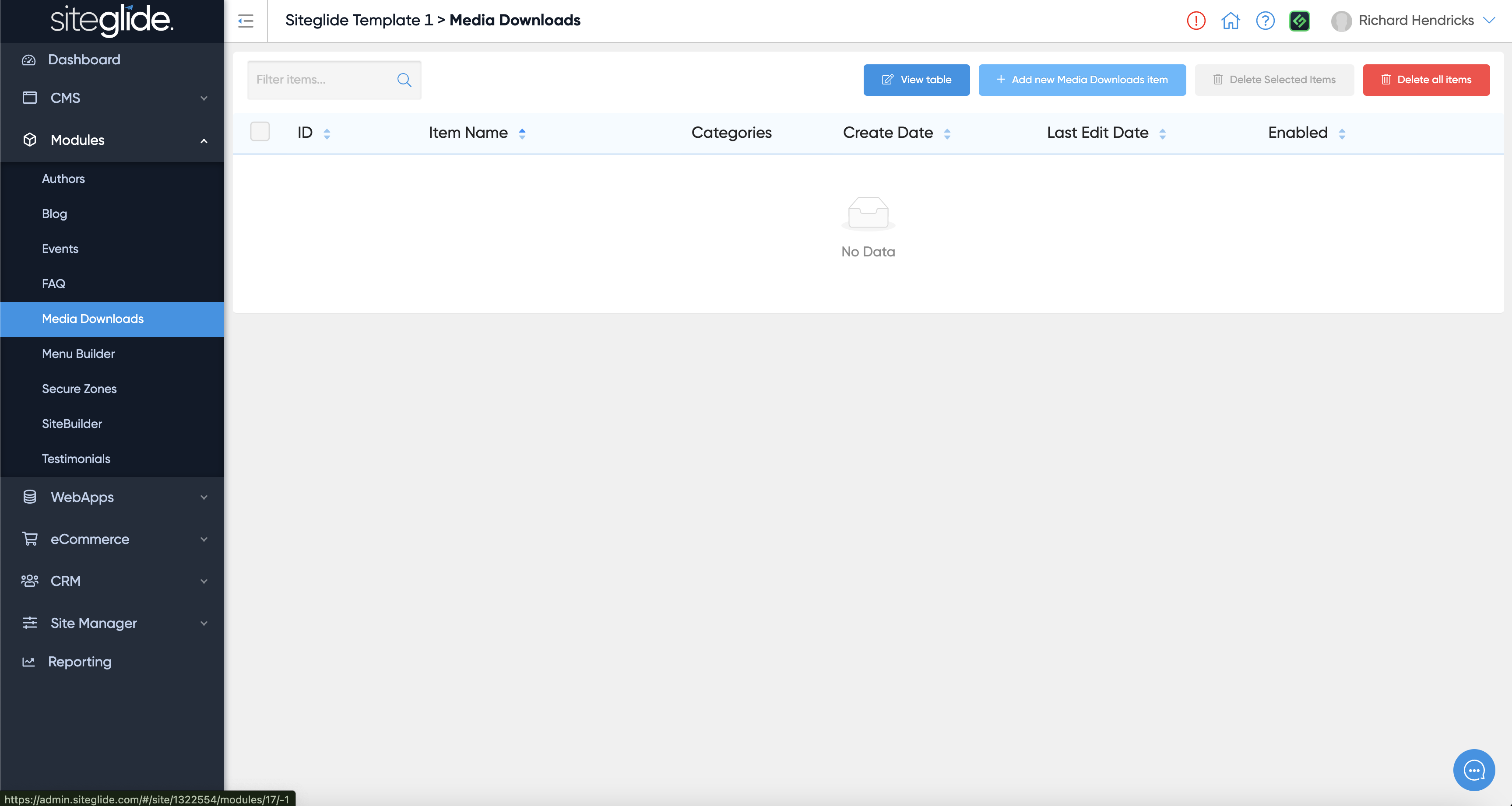Sort table by ID column
The image size is (1512, 806).
(327, 134)
